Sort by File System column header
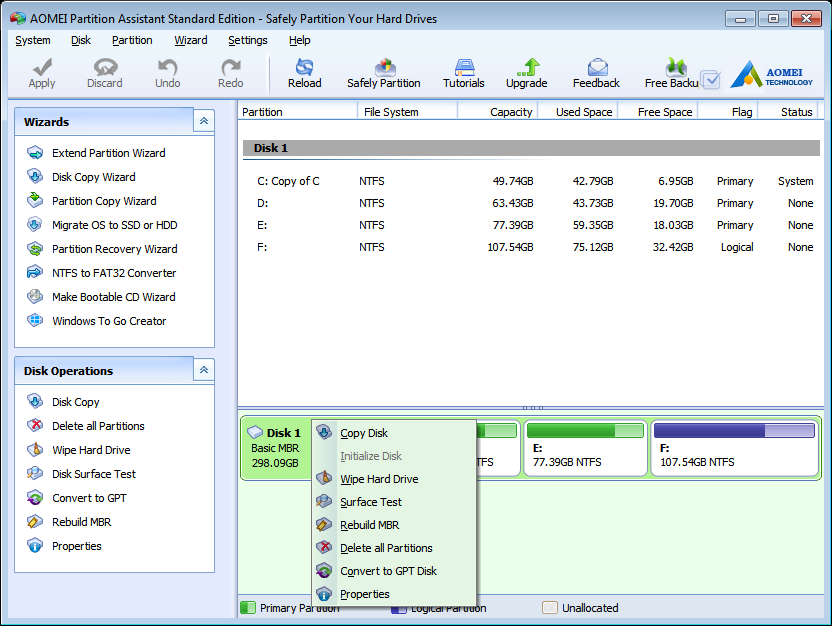 (x=408, y=112)
